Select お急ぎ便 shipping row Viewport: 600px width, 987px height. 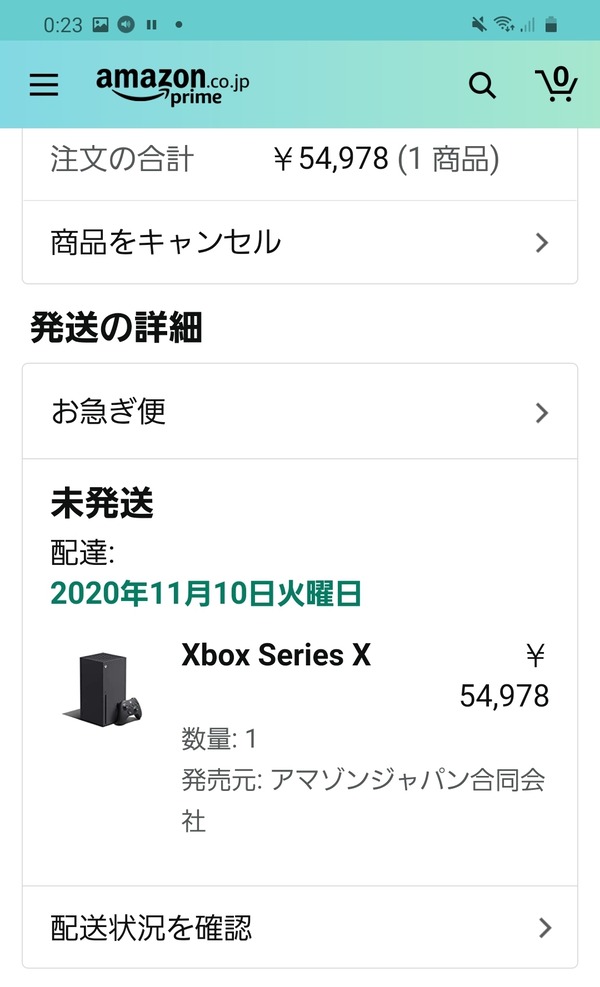pos(300,412)
